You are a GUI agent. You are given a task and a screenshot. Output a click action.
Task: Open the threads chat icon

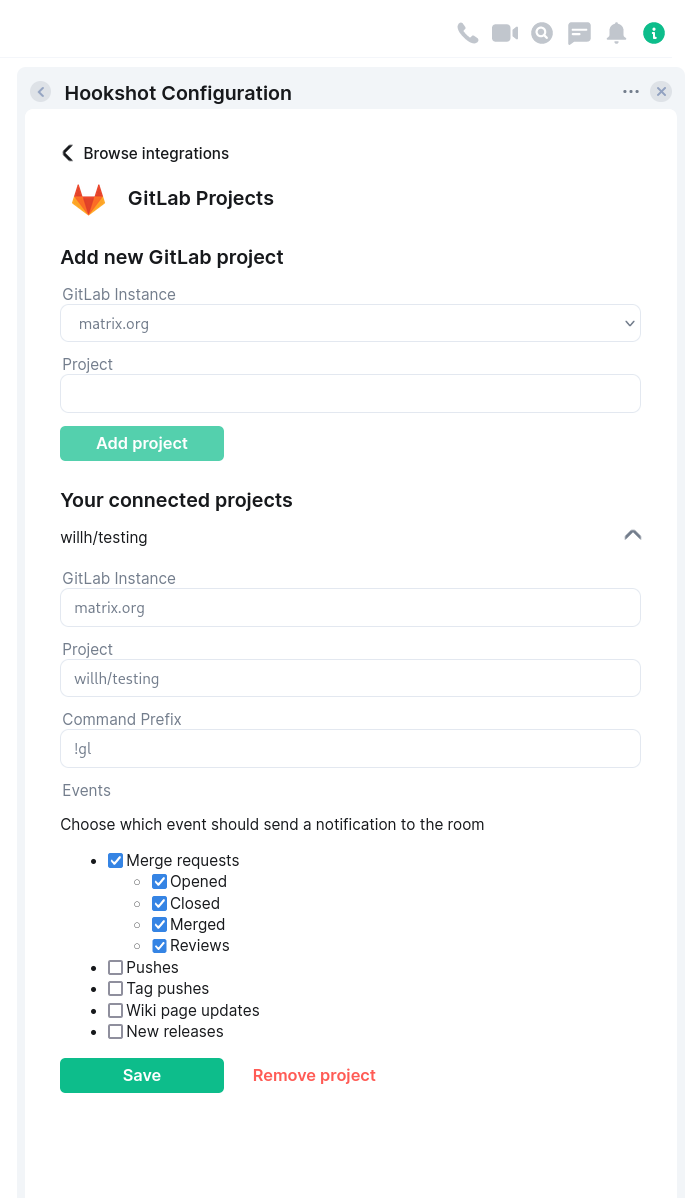pyautogui.click(x=579, y=33)
